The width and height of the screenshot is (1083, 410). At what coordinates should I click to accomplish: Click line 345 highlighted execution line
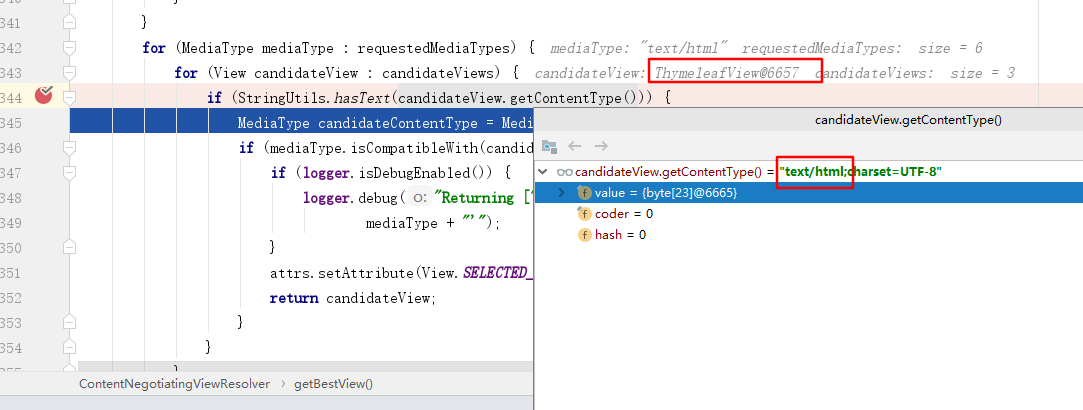300,123
